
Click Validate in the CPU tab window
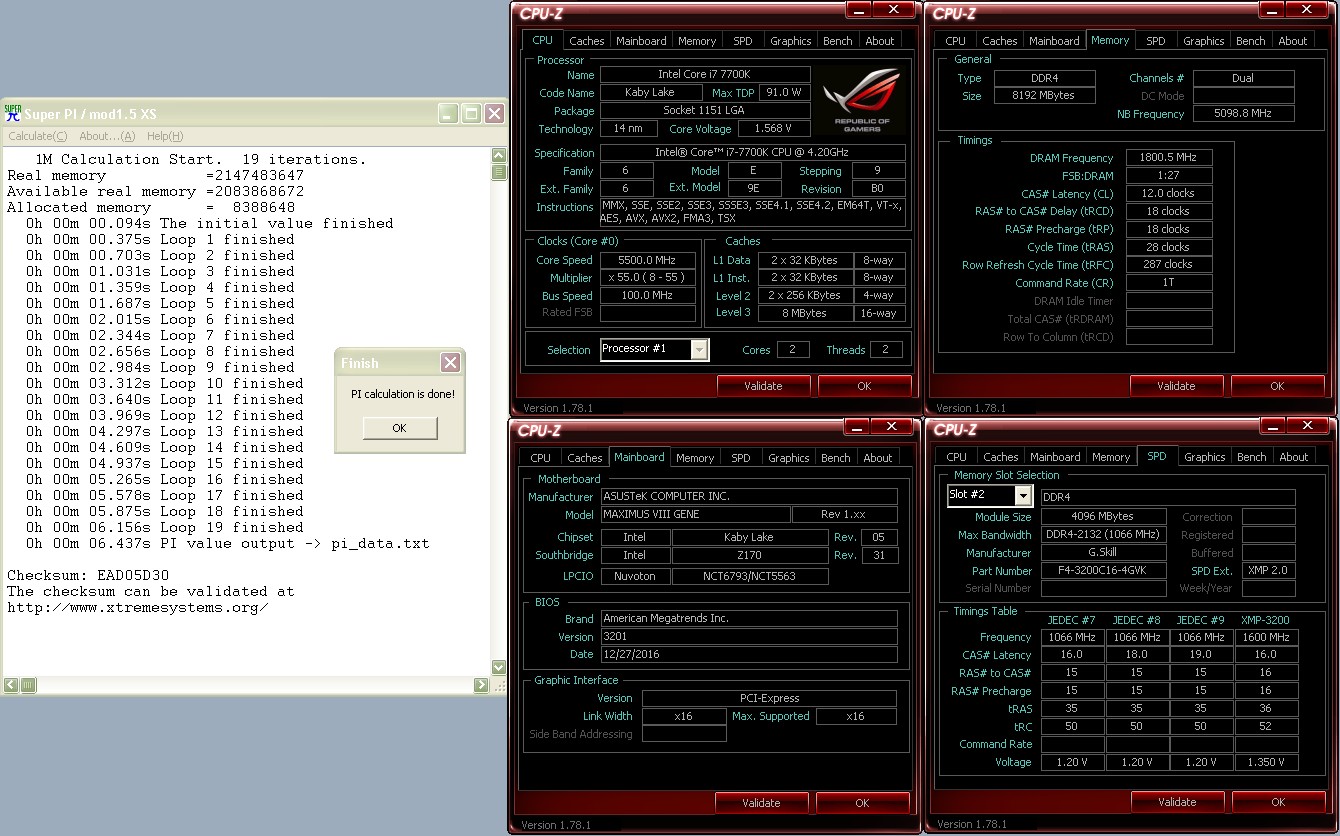tap(764, 386)
